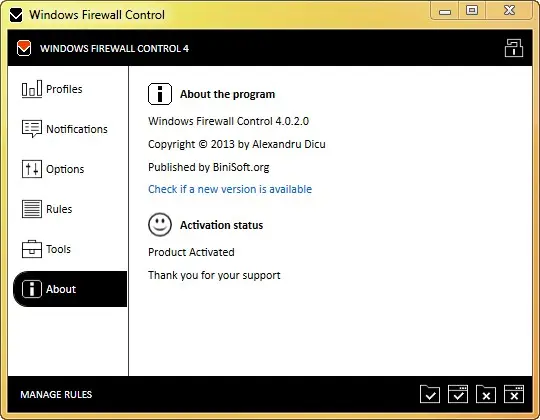
Task: Switch to the Profiles tab
Action: pos(64,89)
